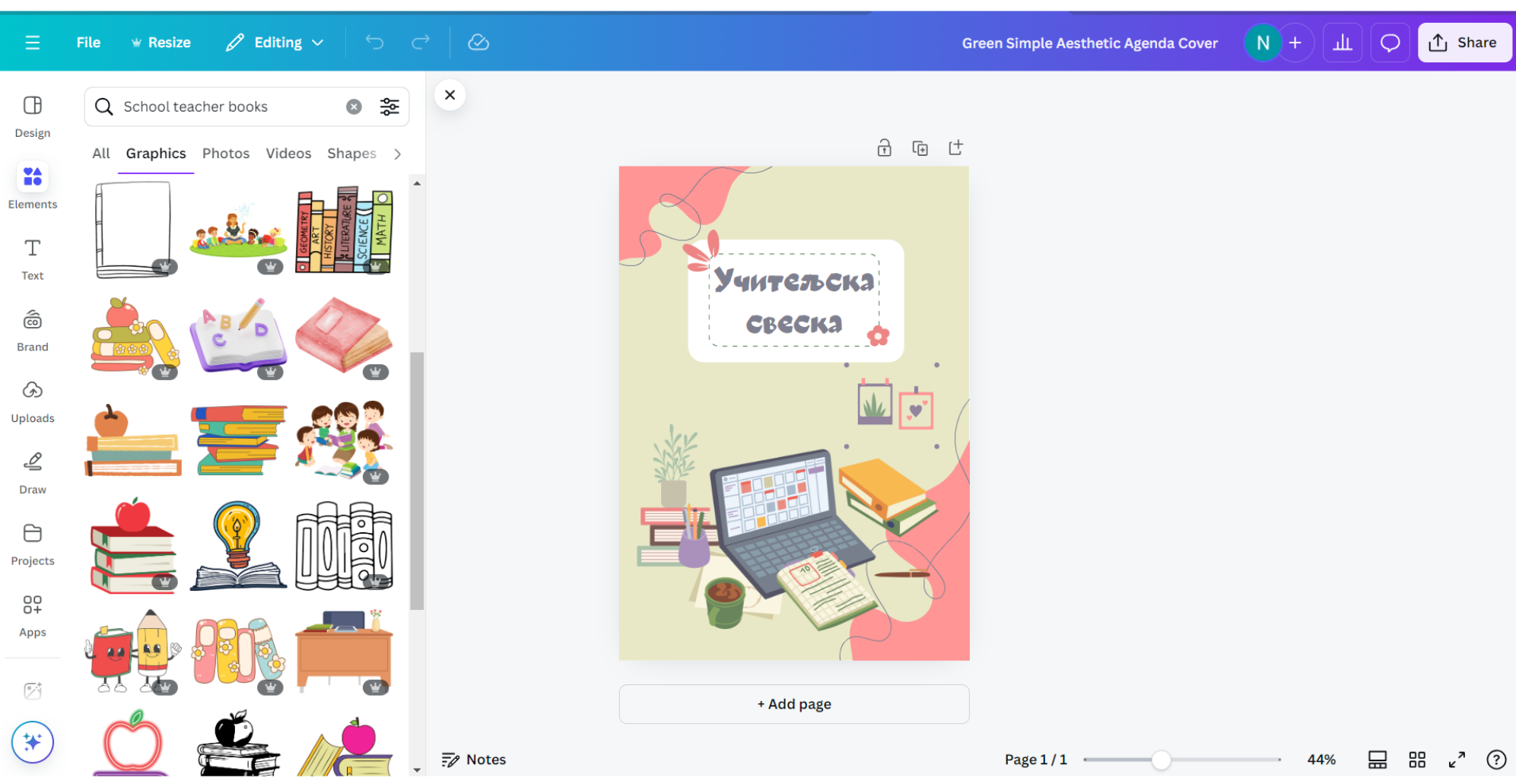Click the Magic assistant sparkle button
This screenshot has height=784, width=1516.
(33, 741)
